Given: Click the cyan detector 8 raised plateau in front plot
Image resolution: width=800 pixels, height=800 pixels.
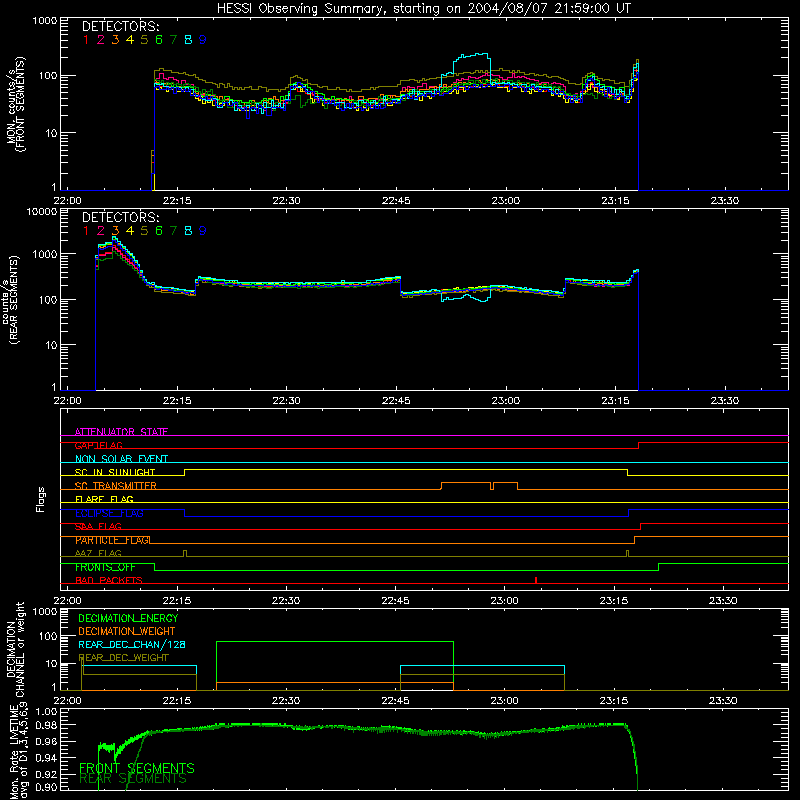Looking at the screenshot, I should [472, 56].
